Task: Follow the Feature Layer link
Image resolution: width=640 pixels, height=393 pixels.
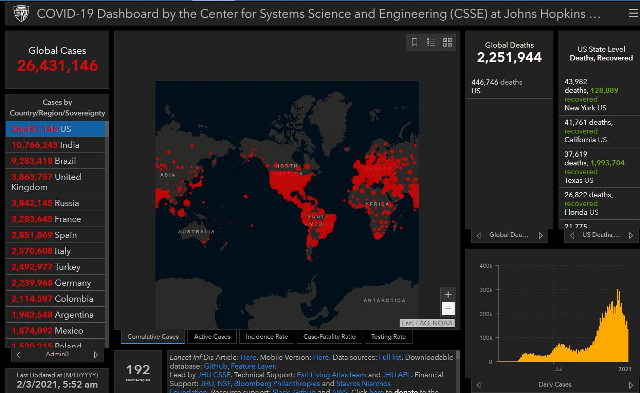Action: tap(252, 366)
